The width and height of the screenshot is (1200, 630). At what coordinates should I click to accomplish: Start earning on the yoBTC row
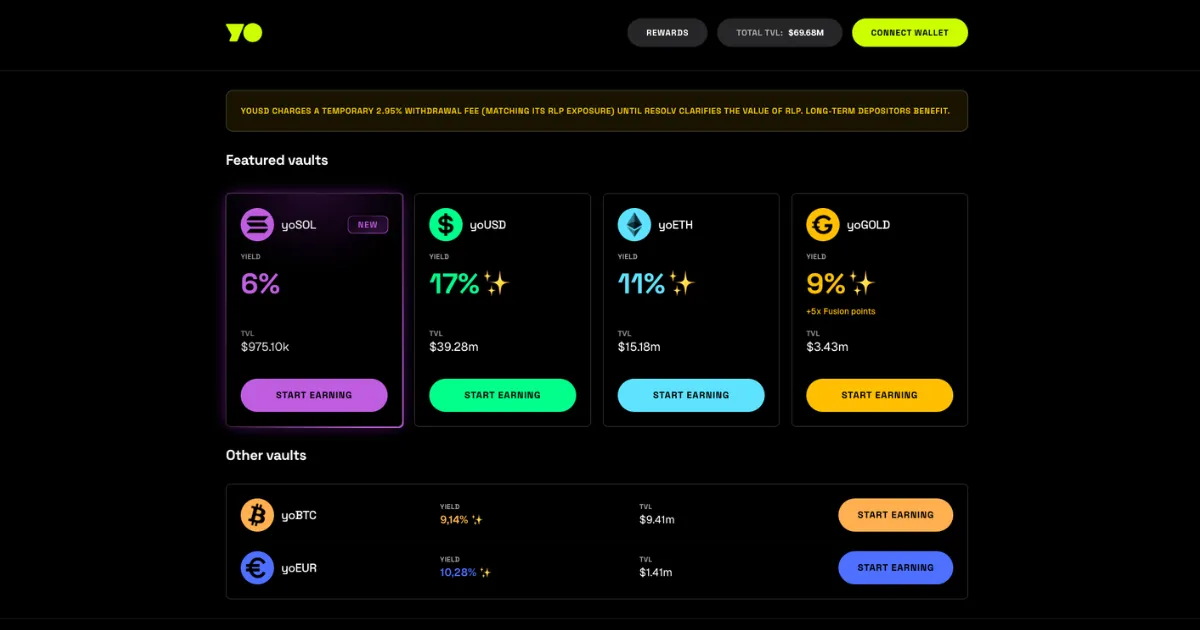[x=895, y=514]
